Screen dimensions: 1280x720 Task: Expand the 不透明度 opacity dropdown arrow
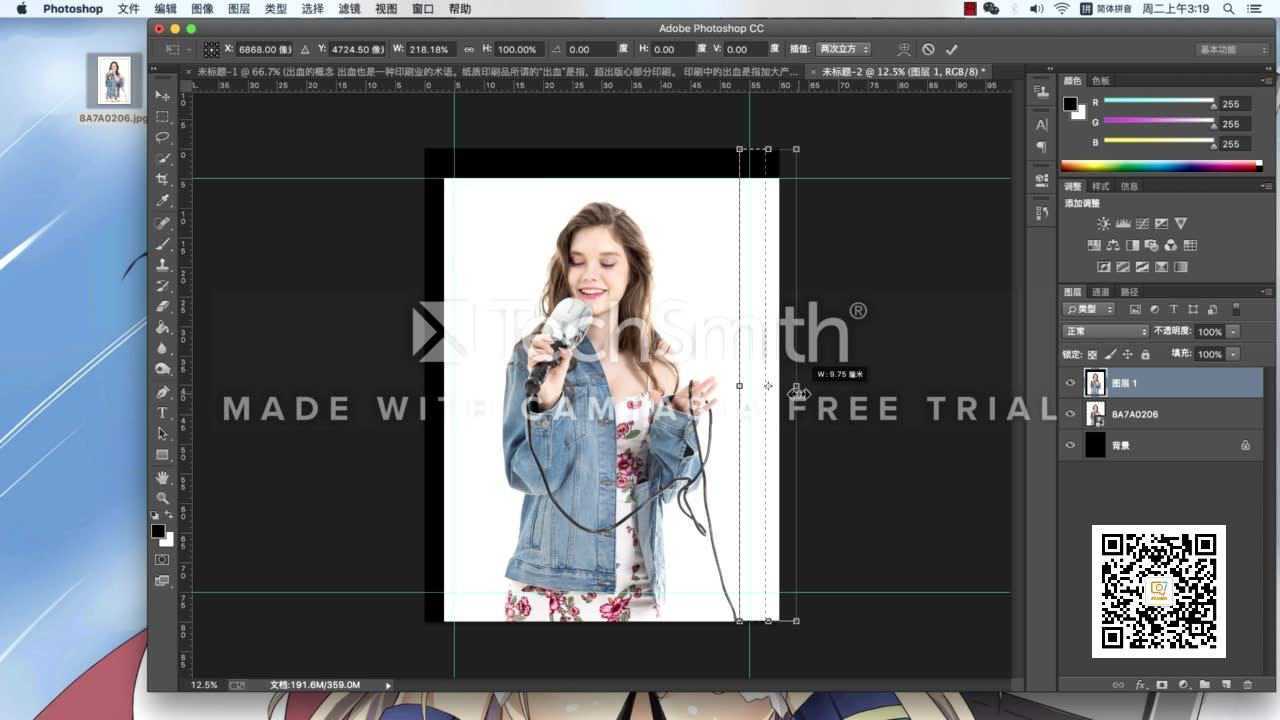(1233, 331)
